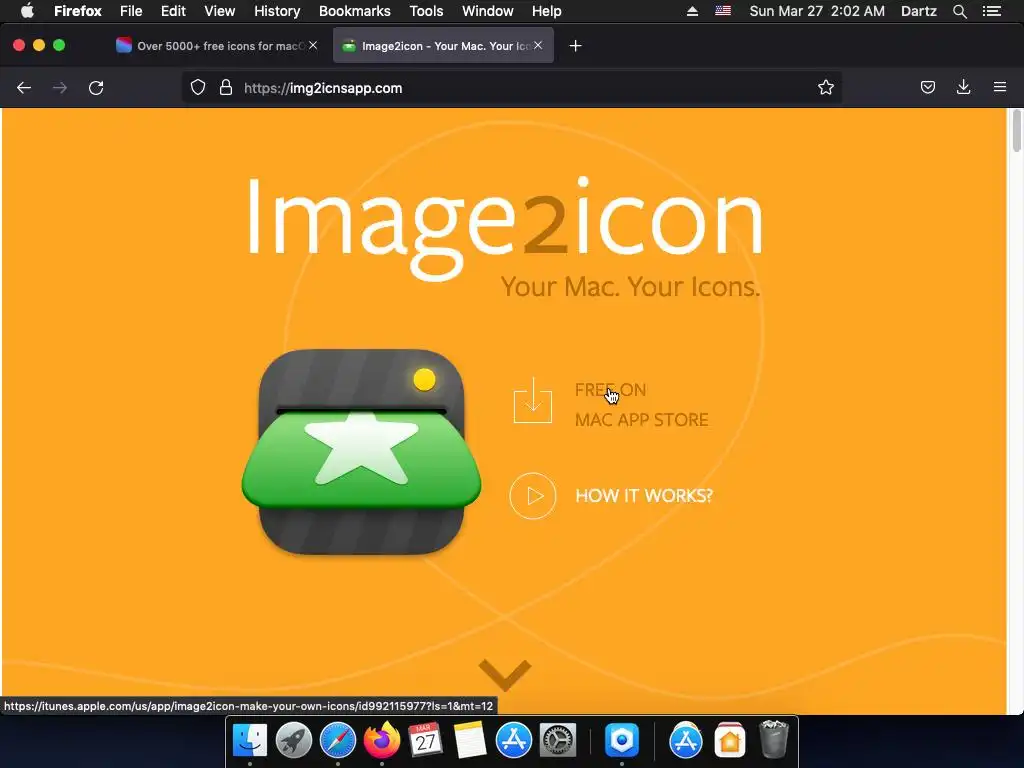Open the Apple menu
This screenshot has height=768, width=1024.
(x=27, y=11)
